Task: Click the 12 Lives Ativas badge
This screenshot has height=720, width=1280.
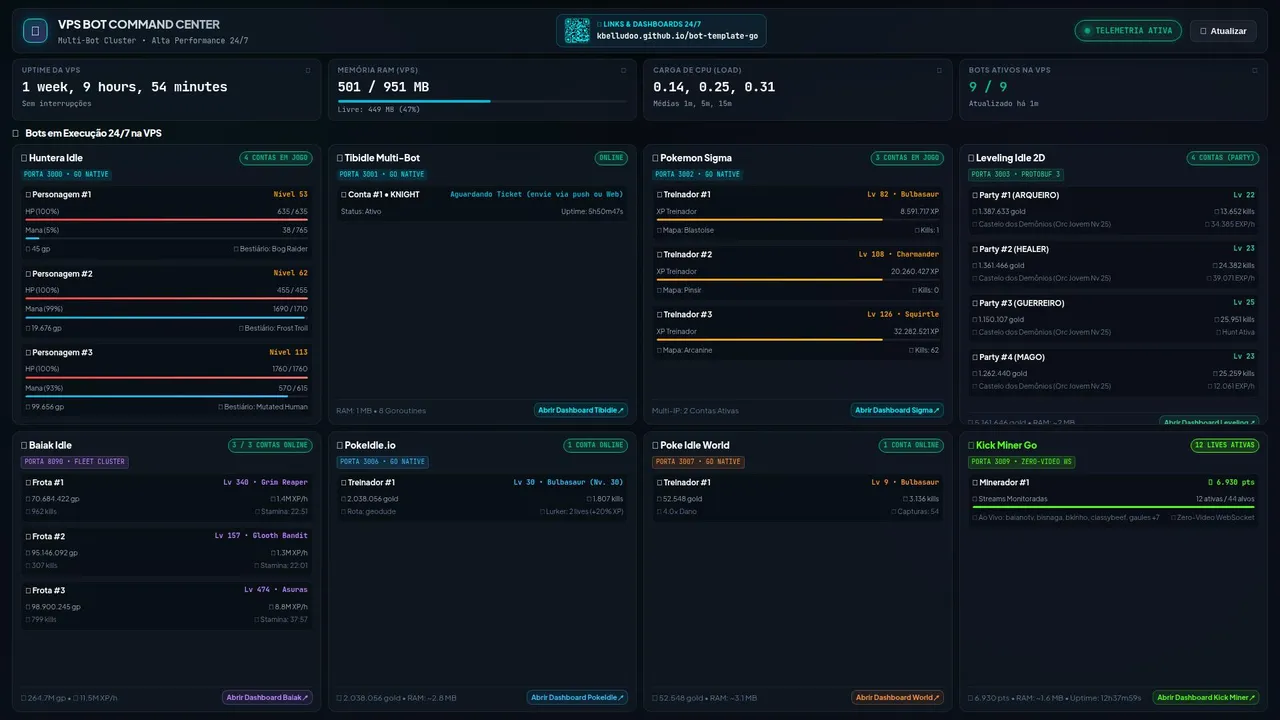Action: point(1225,445)
